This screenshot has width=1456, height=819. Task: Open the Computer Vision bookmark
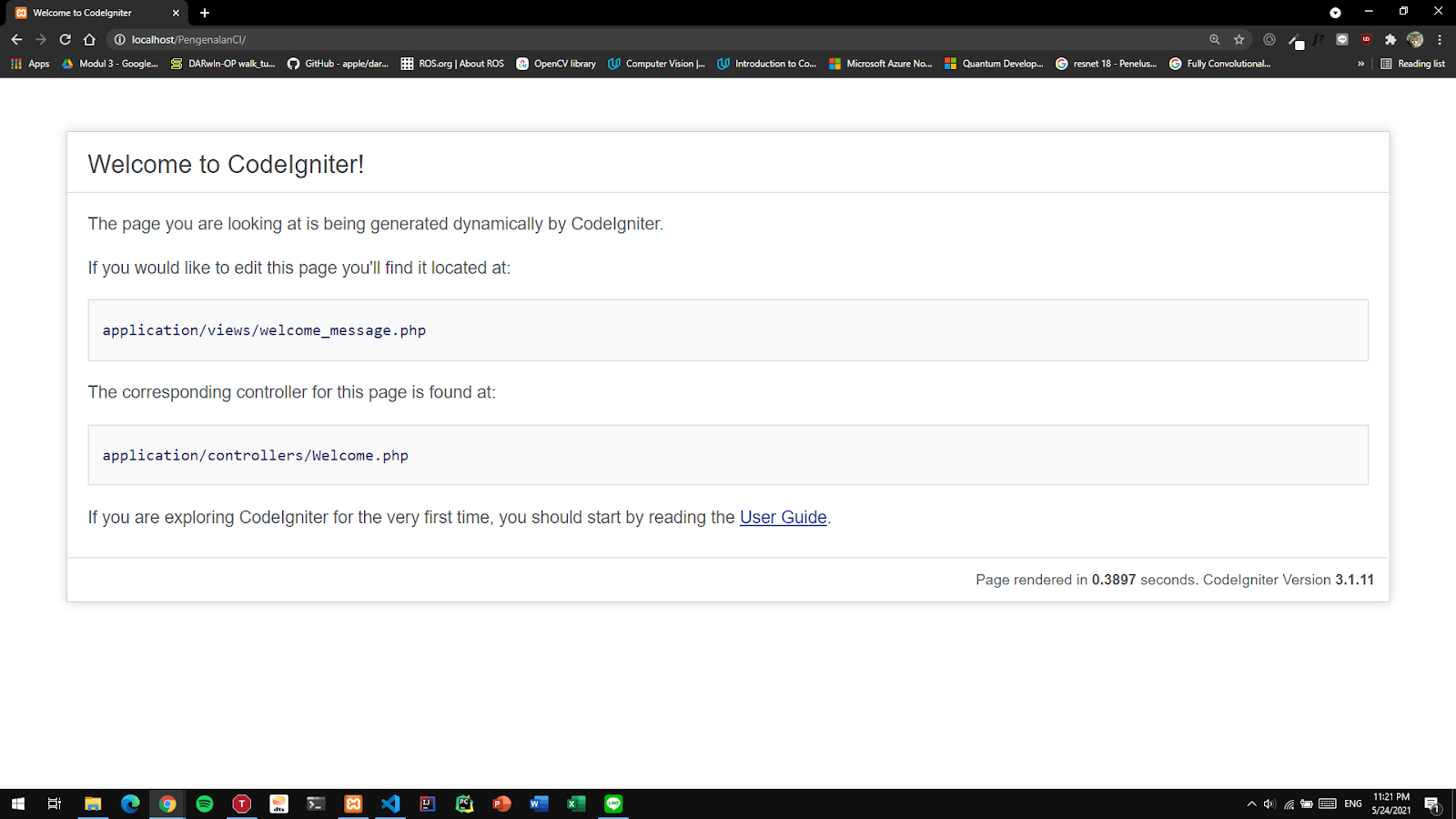coord(657,64)
